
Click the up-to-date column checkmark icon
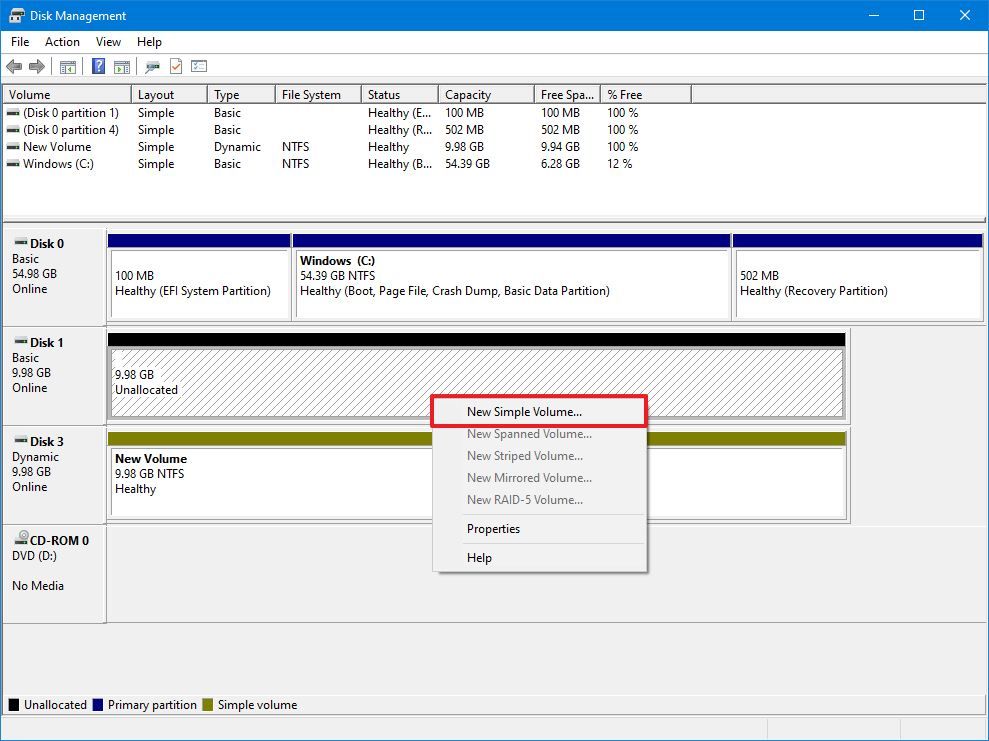click(x=175, y=66)
